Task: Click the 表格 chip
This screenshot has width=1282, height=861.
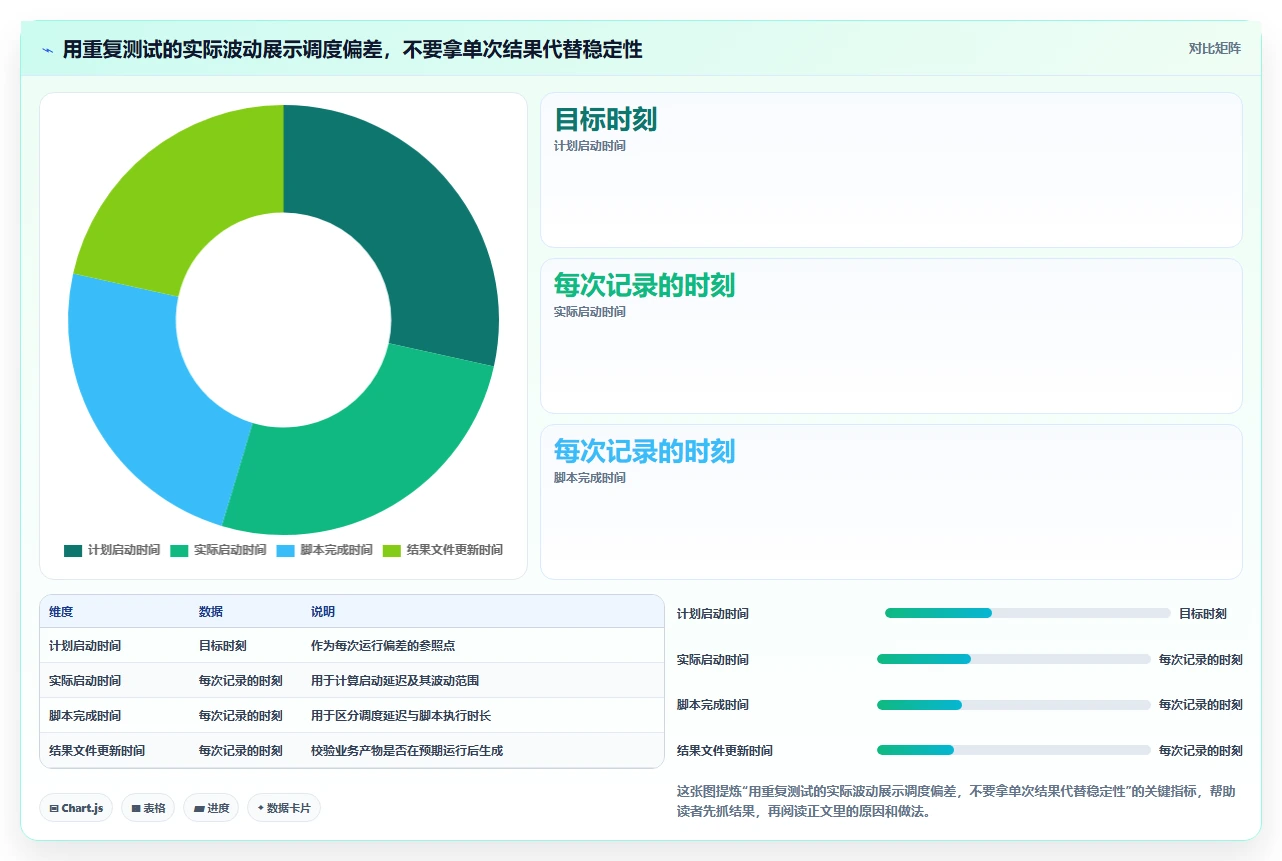Action: tap(148, 808)
